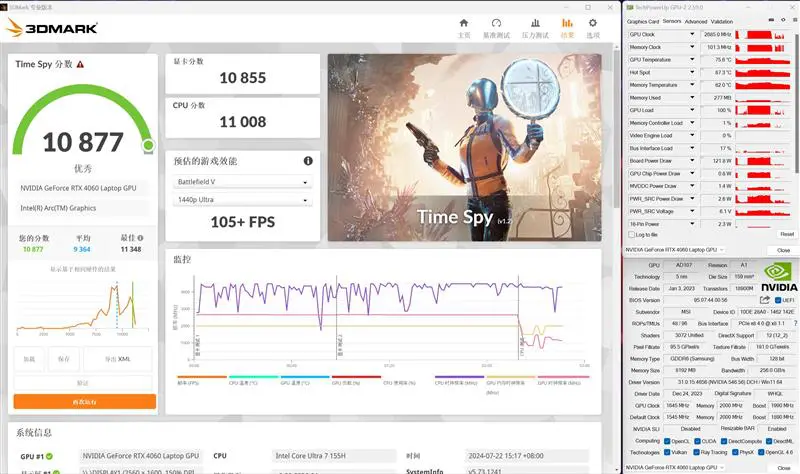Image resolution: width=800 pixels, height=474 pixels.
Task: Open the GPU Load sensor dropdown arrow
Action: 692,110
